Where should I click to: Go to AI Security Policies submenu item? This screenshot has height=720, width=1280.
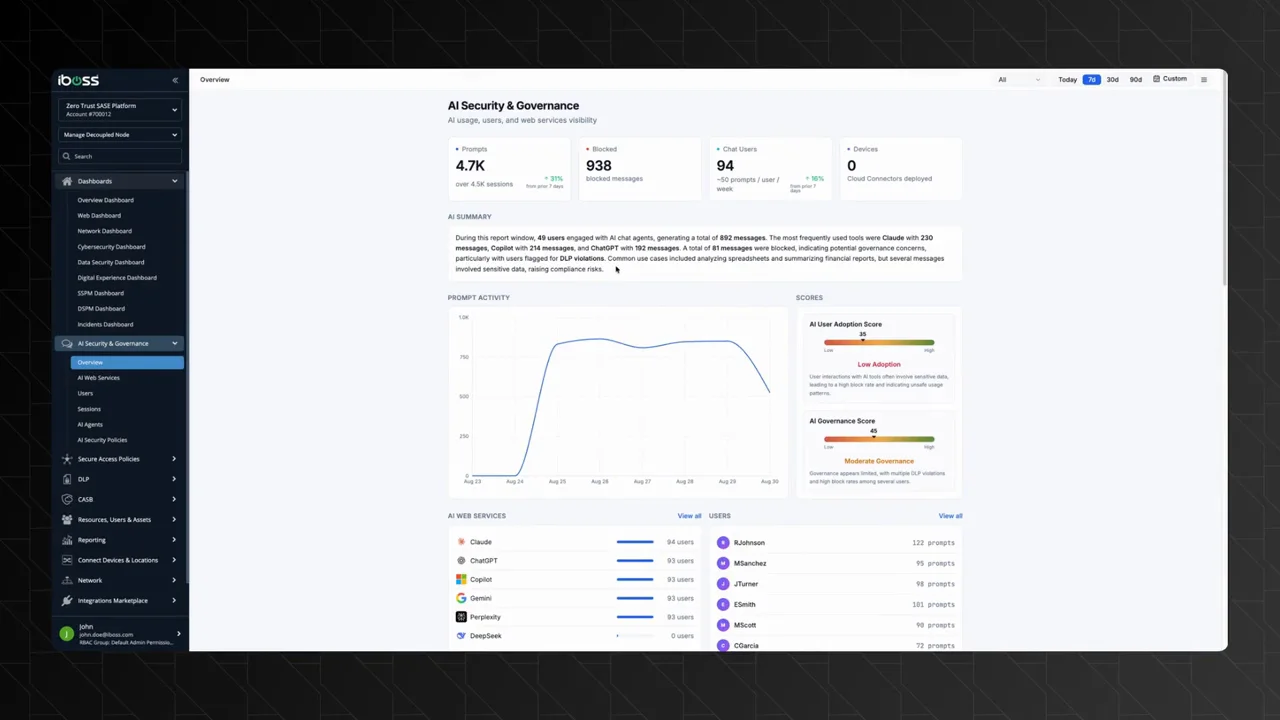pos(102,440)
